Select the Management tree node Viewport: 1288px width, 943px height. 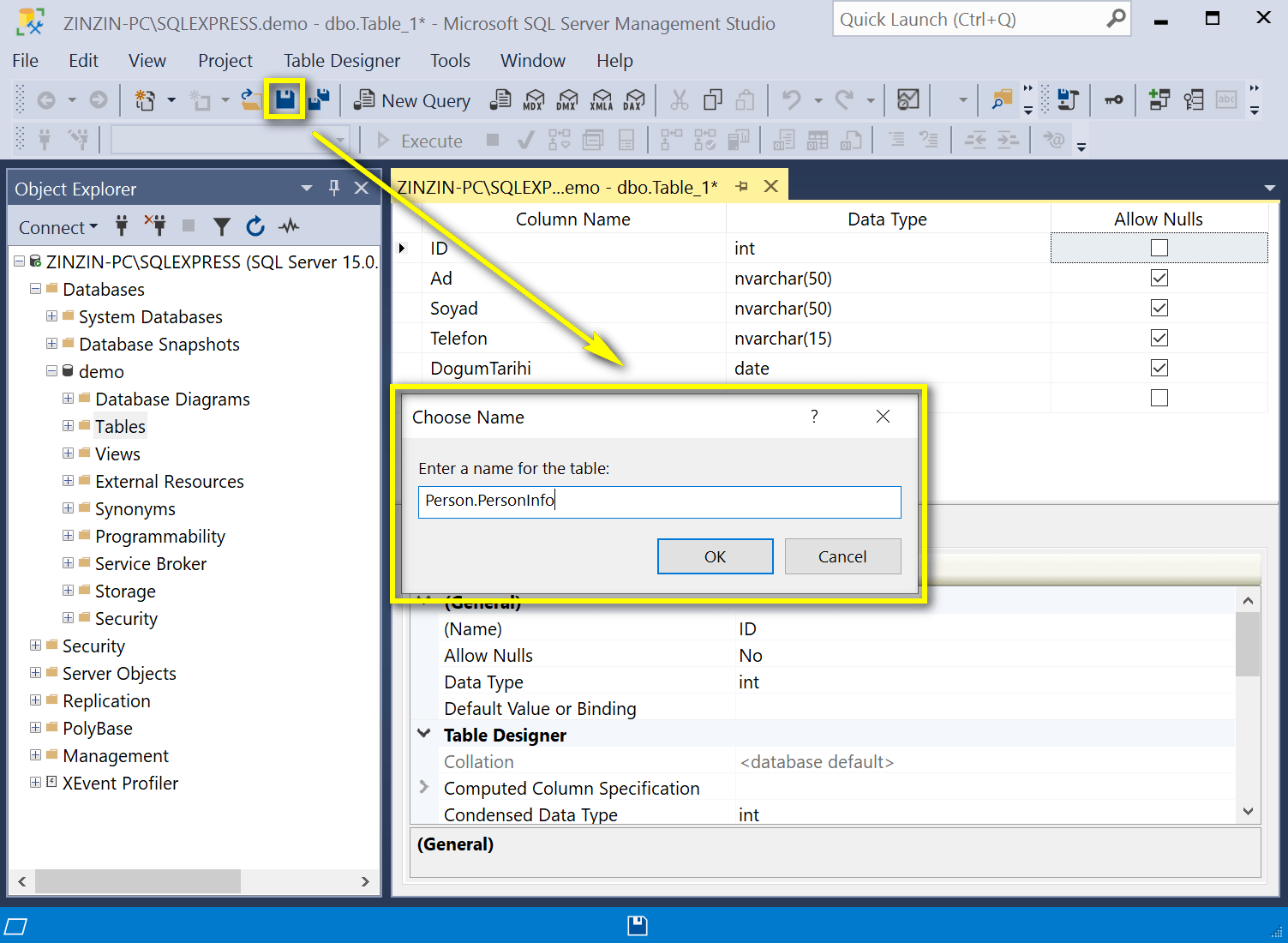pos(116,755)
